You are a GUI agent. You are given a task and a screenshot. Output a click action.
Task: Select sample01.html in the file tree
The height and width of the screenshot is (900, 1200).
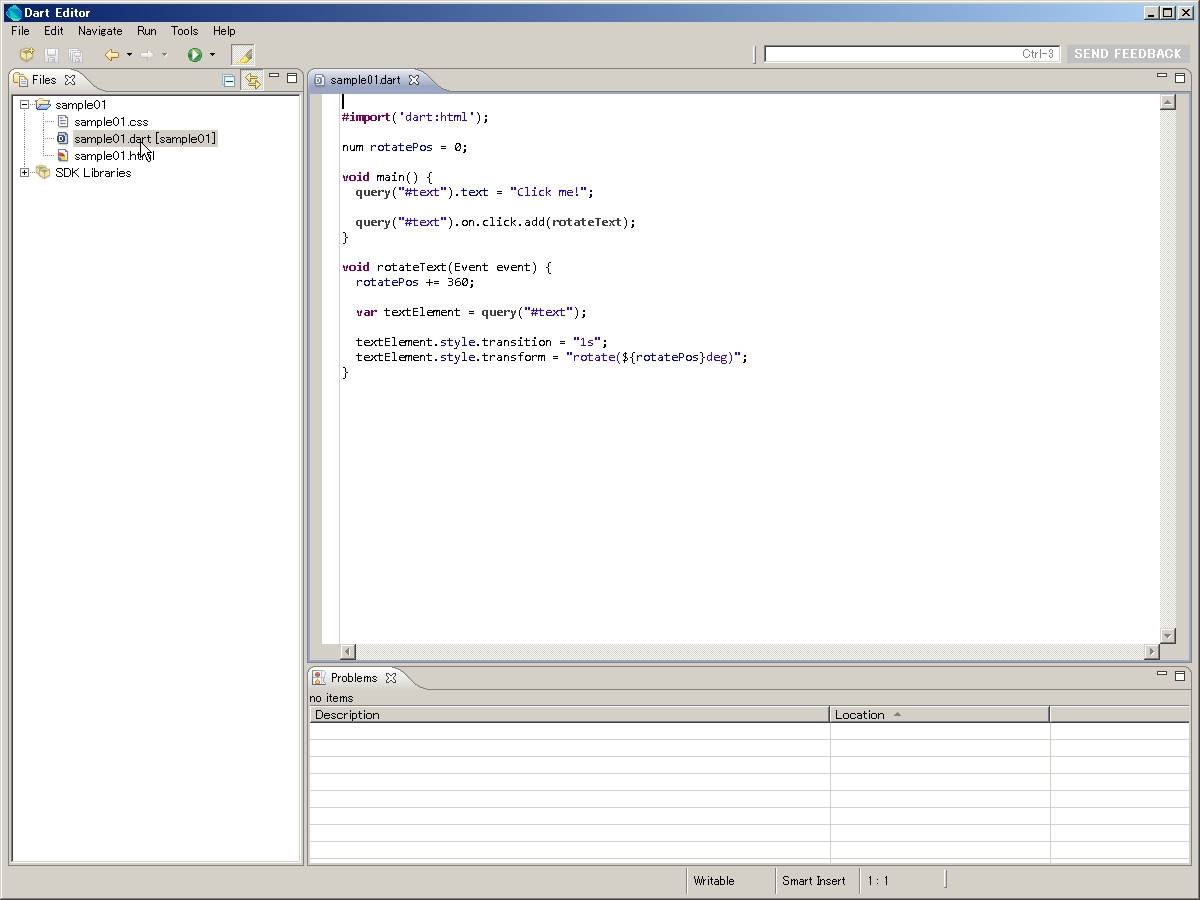[x=114, y=156]
